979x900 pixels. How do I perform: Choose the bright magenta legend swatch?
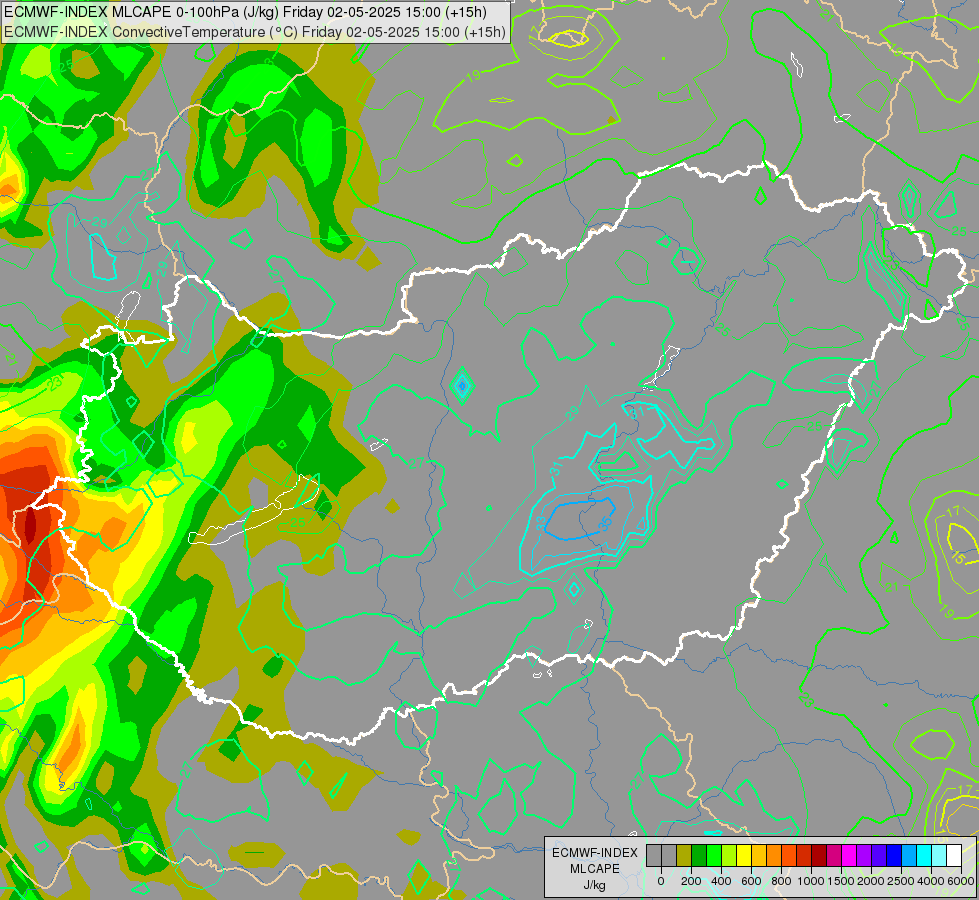[850, 856]
